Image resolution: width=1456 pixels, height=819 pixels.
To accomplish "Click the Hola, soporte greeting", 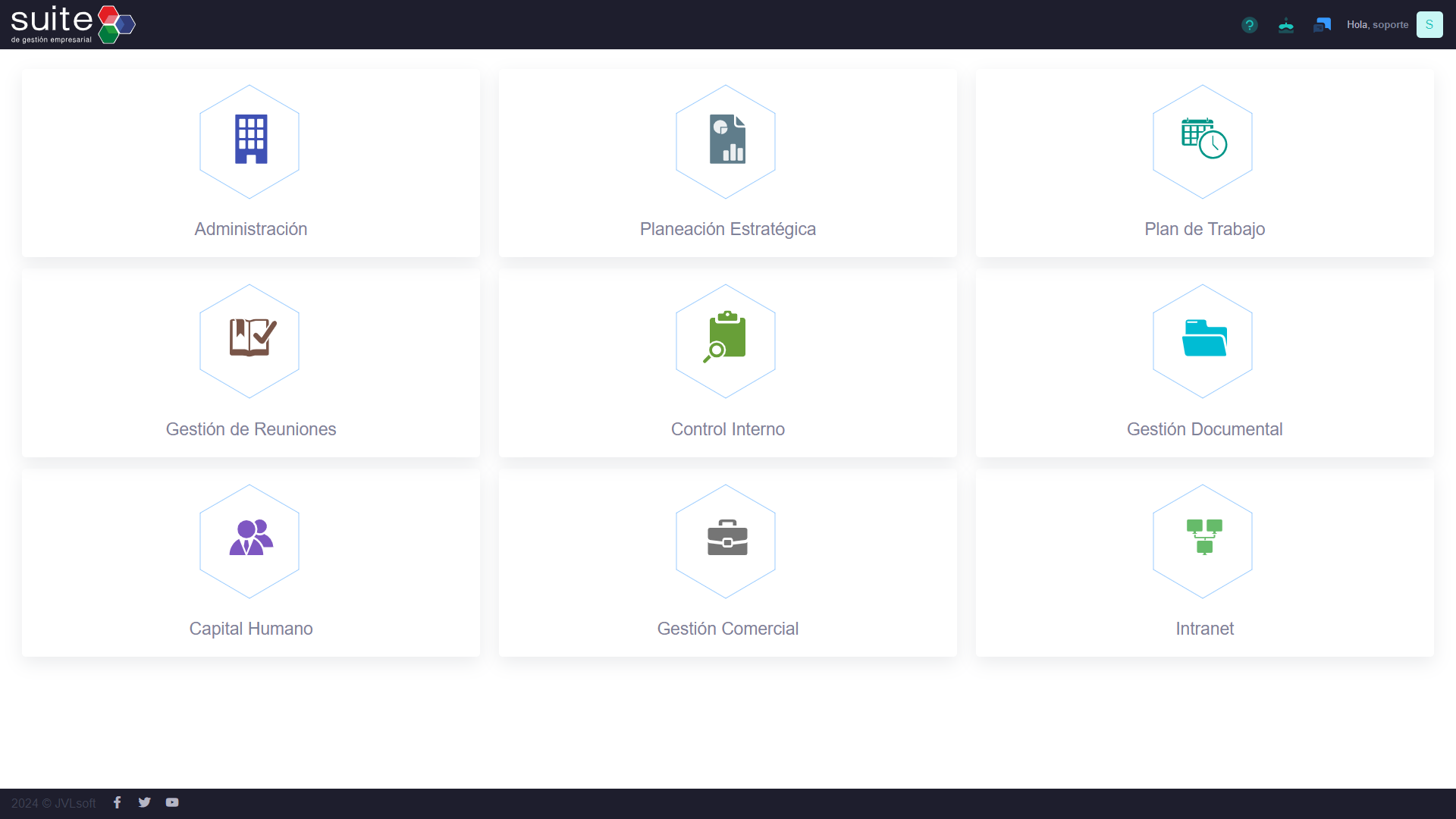I will point(1378,25).
